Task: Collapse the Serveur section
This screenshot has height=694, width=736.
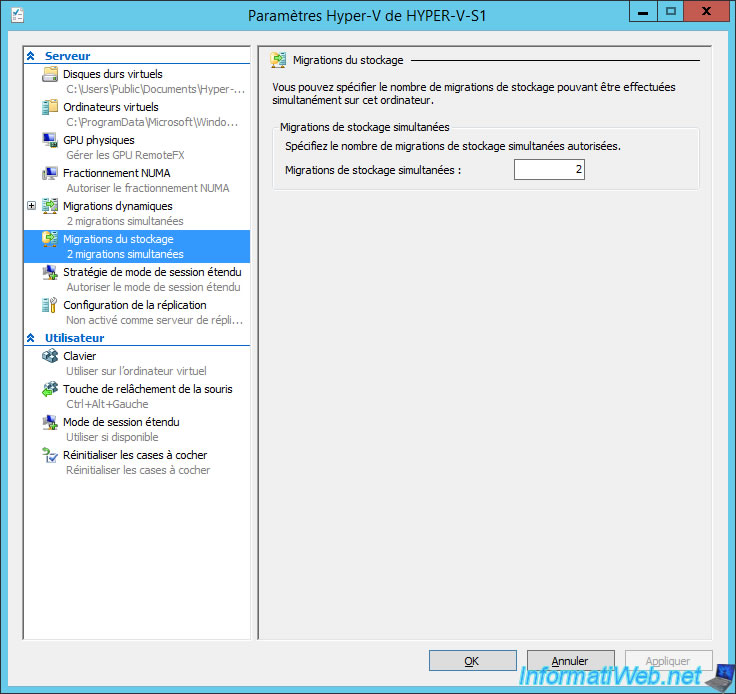Action: click(31, 56)
